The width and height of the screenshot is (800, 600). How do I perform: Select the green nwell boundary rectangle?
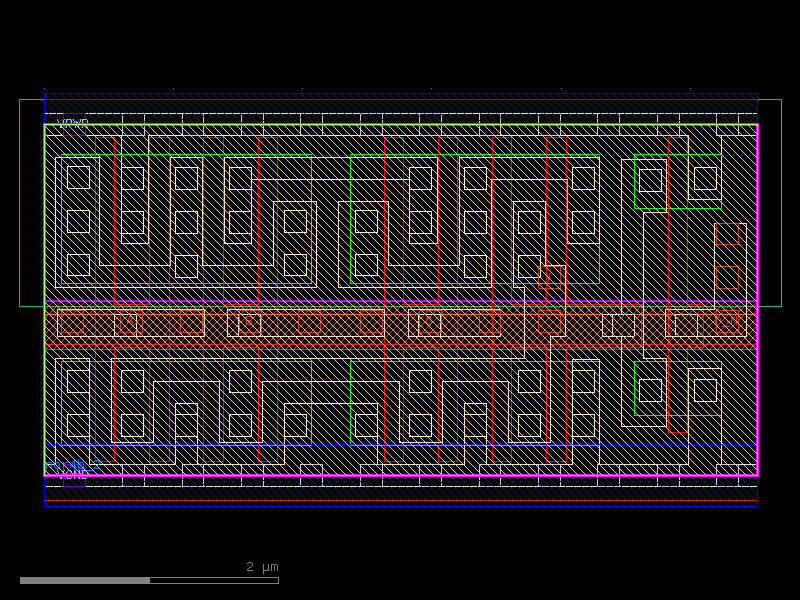click(782, 200)
